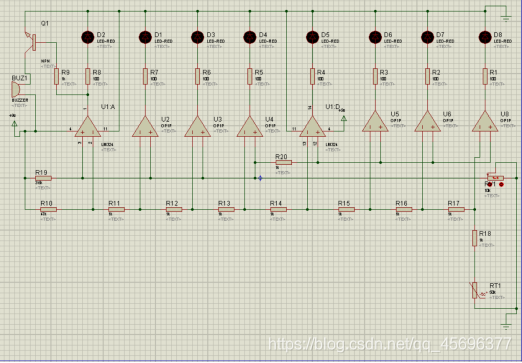Screen dimensions: 522x363
Task: Select resistor R11 body
Action: coord(116,209)
